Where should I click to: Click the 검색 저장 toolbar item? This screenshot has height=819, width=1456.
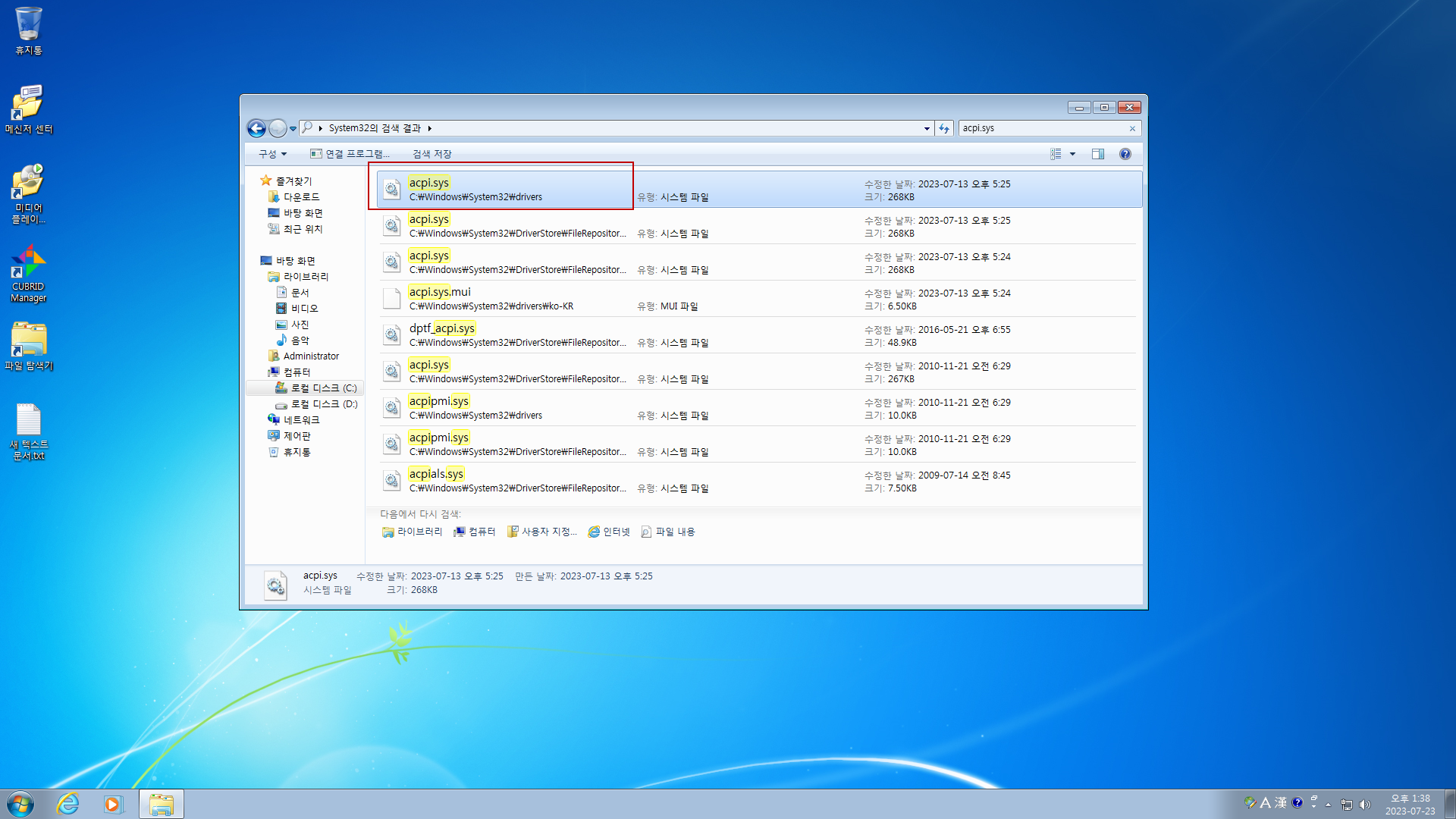(x=431, y=154)
